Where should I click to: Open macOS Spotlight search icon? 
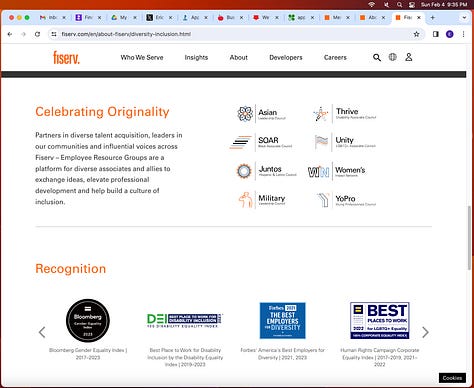[x=399, y=5]
